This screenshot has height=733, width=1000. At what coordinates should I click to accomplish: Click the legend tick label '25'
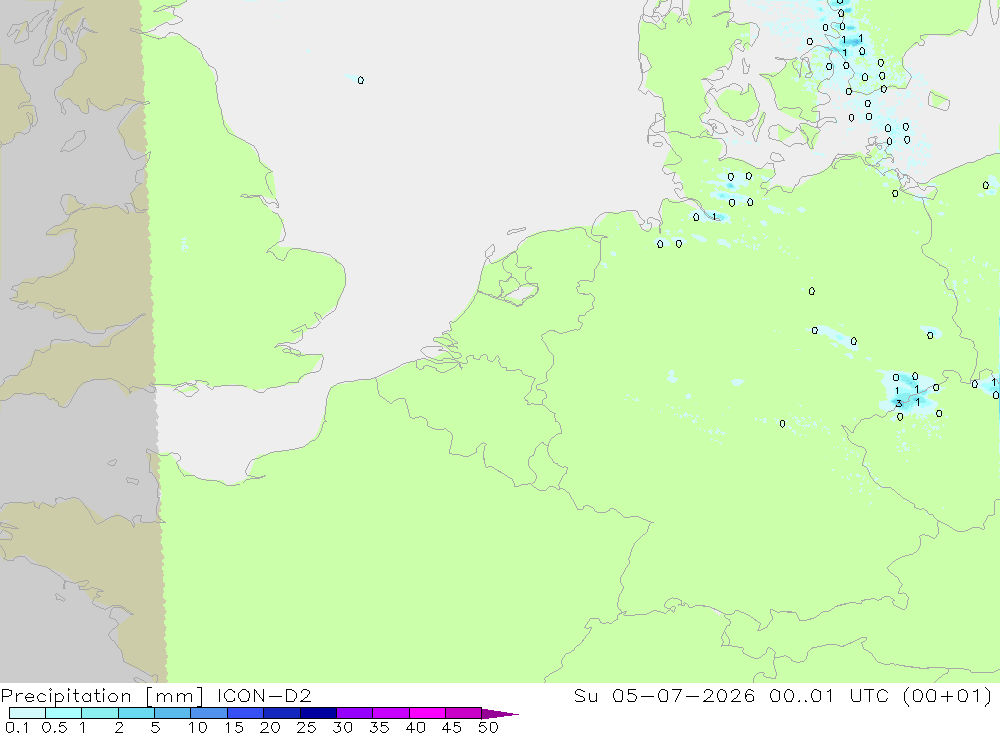pos(306,727)
